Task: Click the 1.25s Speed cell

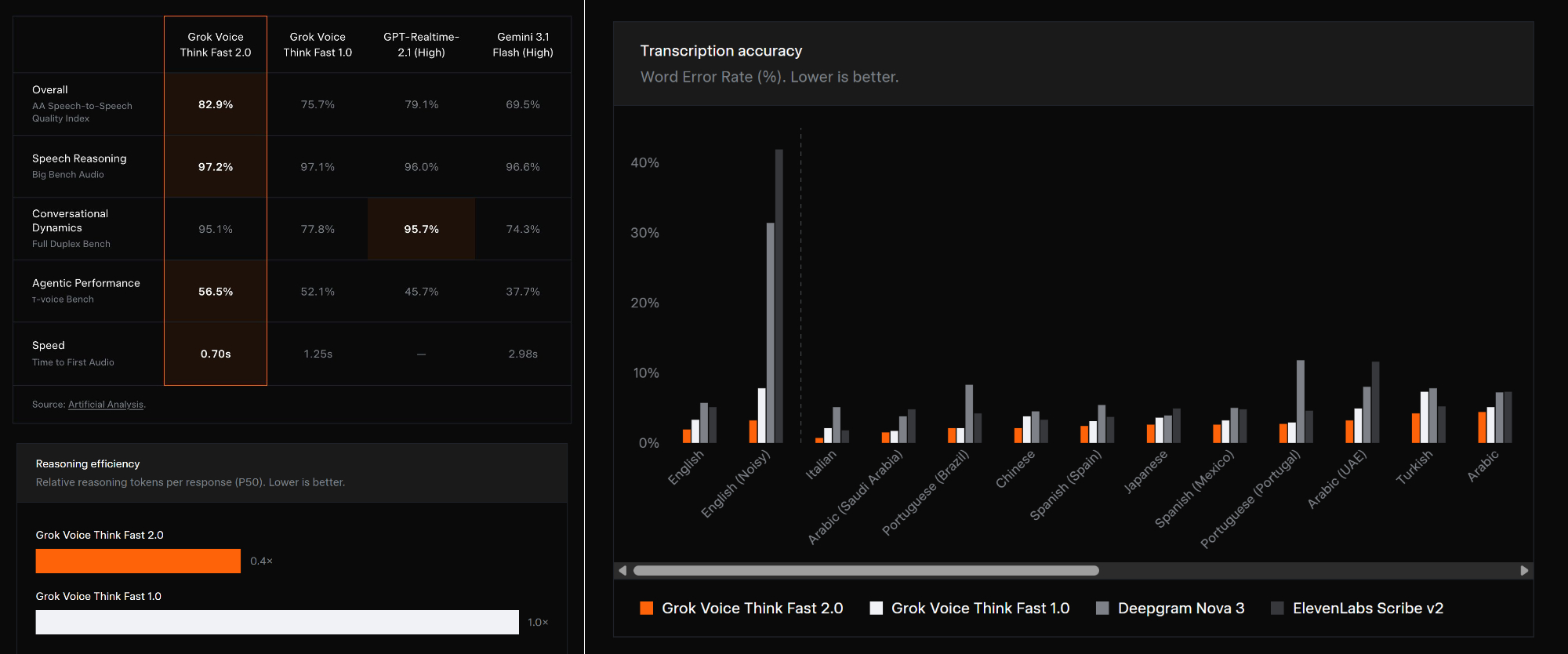Action: click(318, 354)
